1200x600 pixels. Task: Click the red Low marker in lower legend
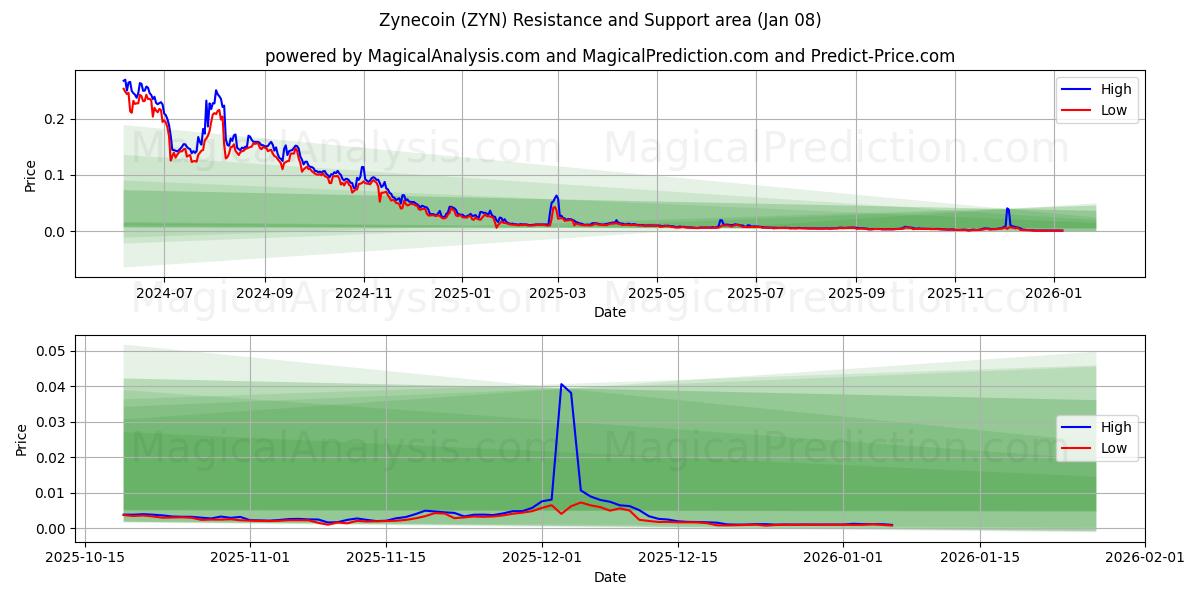pyautogui.click(x=1075, y=448)
